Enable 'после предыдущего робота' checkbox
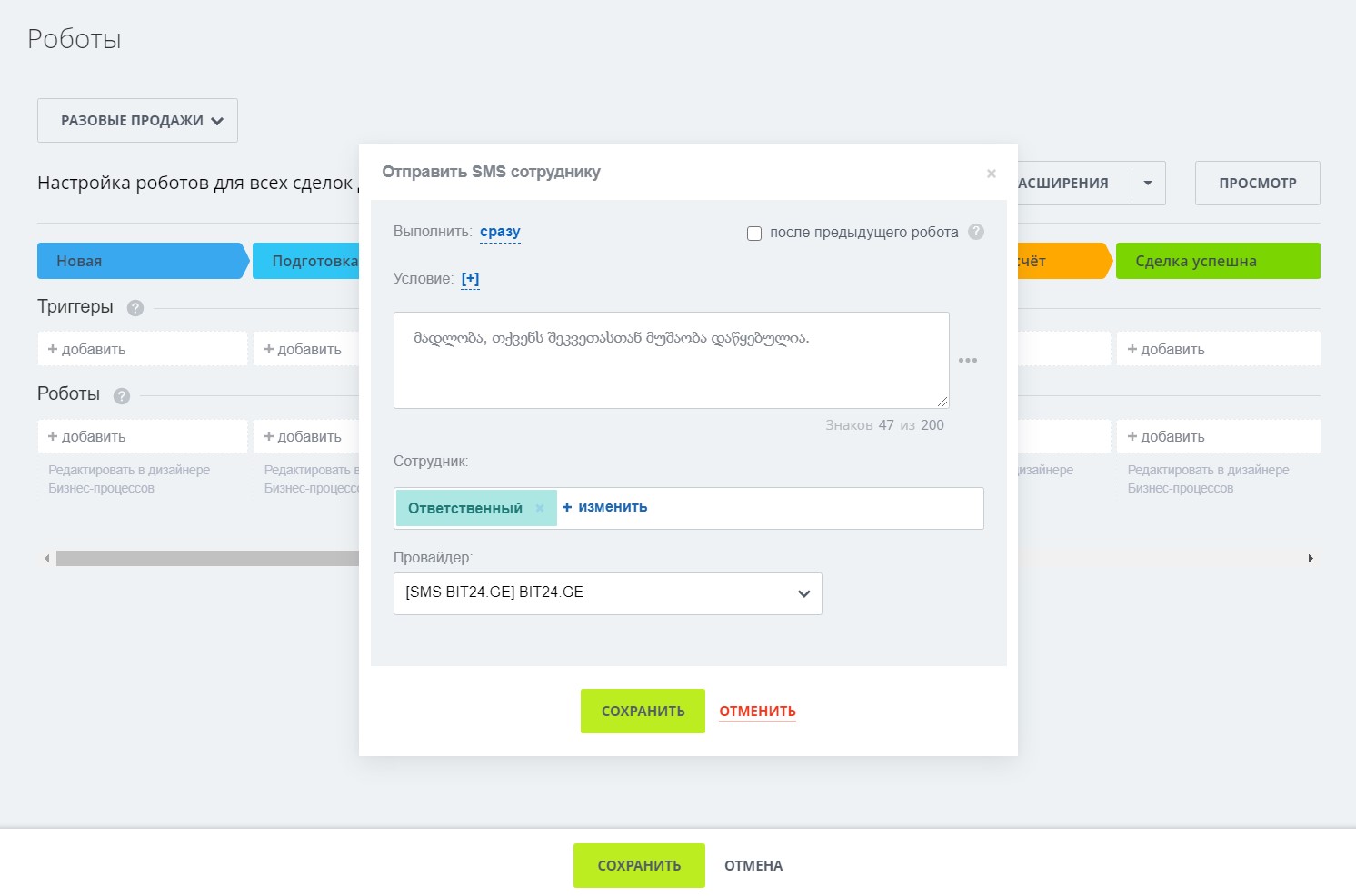1356x896 pixels. (754, 234)
